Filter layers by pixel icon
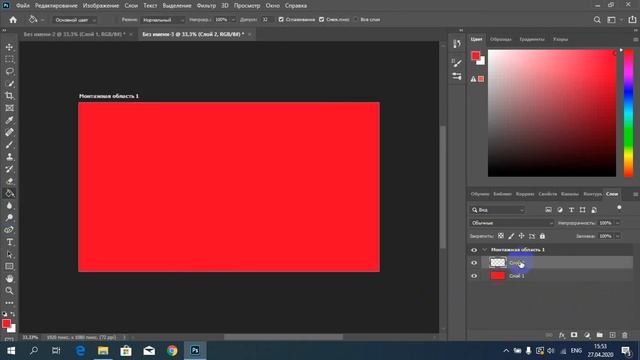 point(548,210)
